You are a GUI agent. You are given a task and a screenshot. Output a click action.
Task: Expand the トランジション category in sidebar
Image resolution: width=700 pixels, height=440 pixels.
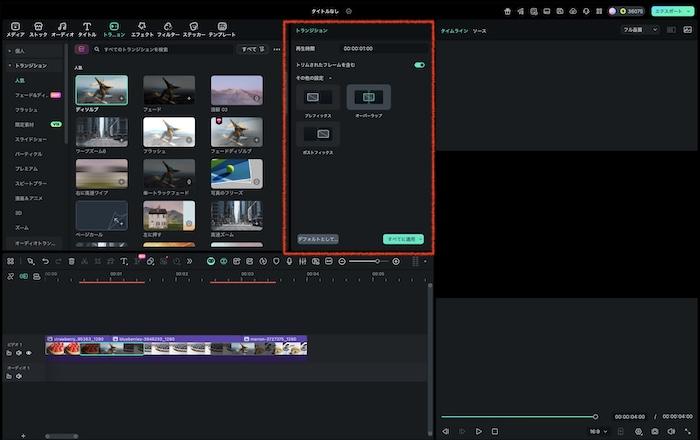coord(30,65)
